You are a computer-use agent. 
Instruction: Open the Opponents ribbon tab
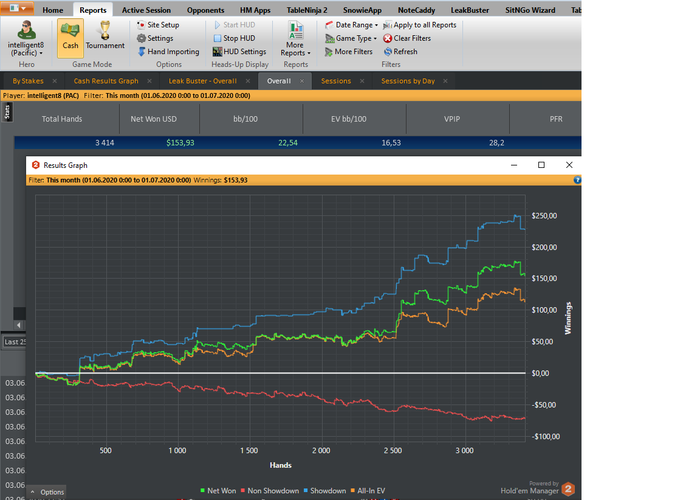205,10
